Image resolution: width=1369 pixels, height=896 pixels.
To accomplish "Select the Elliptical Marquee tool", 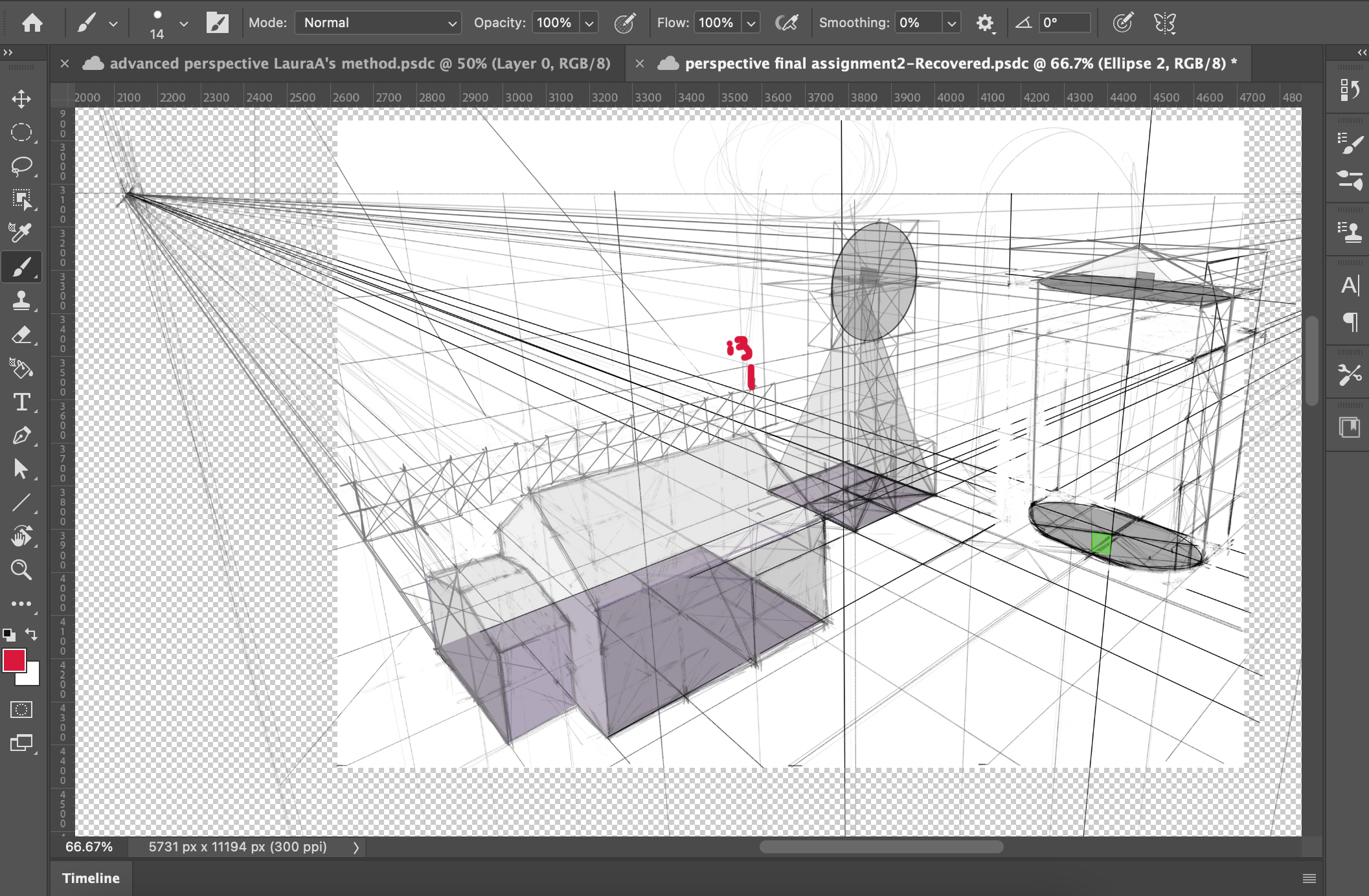I will click(x=21, y=133).
